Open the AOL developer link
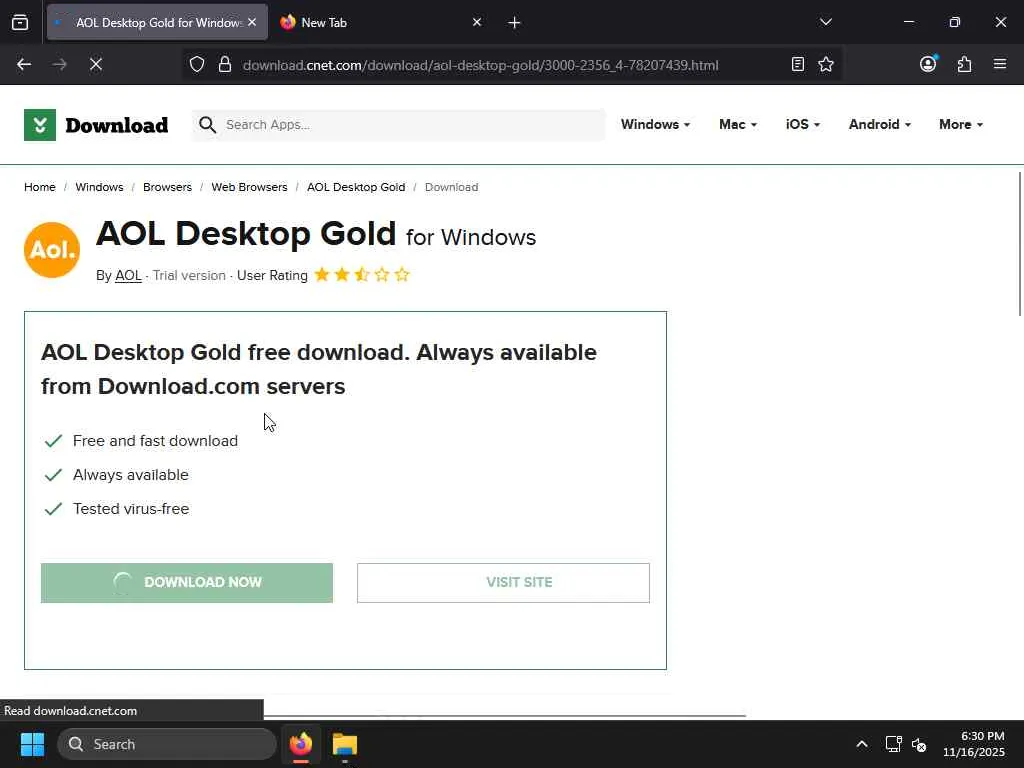Viewport: 1024px width, 768px height. pos(128,276)
